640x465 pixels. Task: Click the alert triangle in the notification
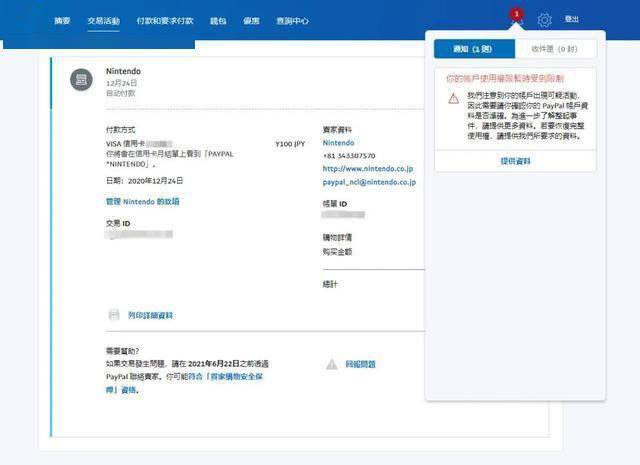[453, 98]
